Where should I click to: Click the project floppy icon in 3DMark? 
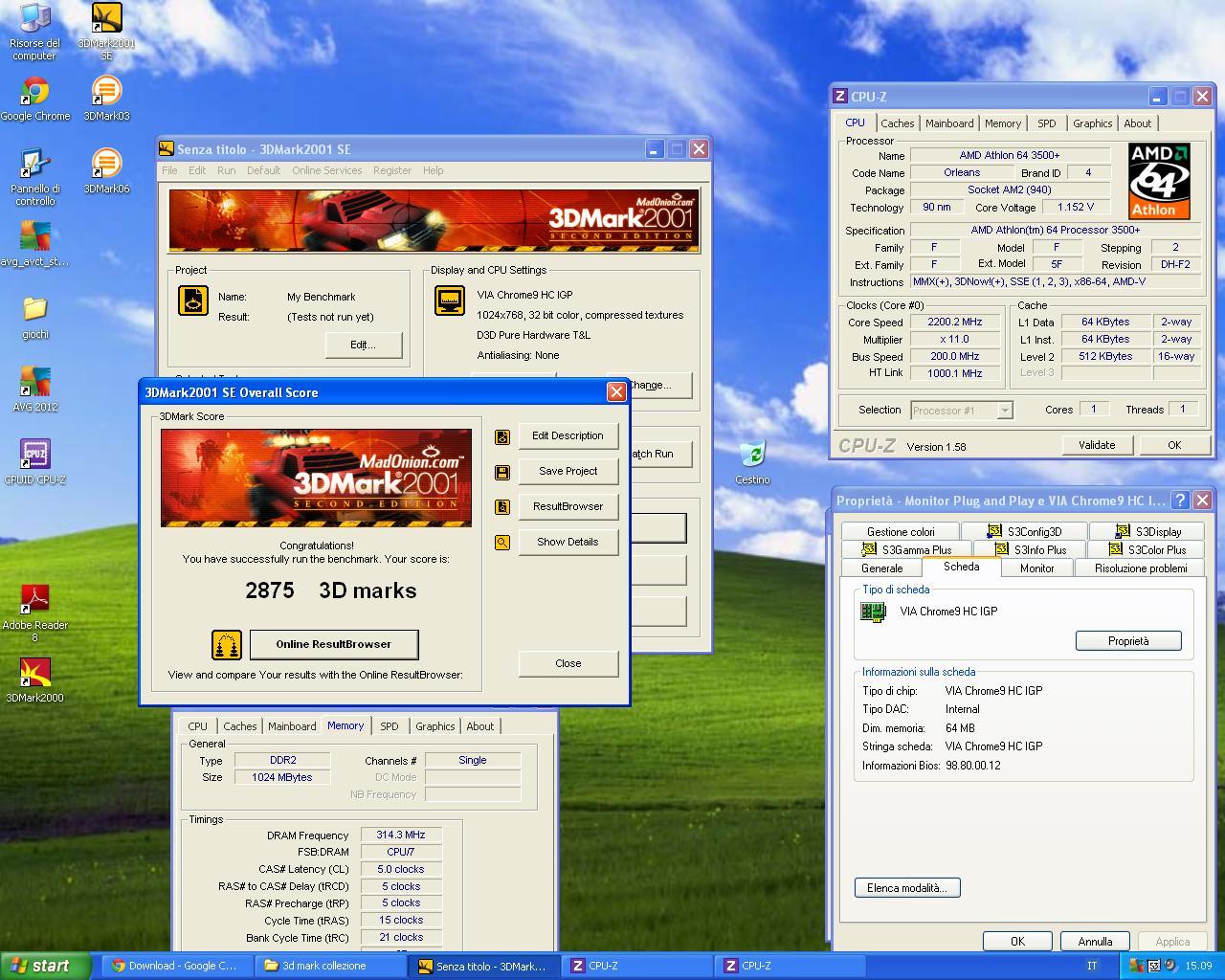(x=193, y=301)
